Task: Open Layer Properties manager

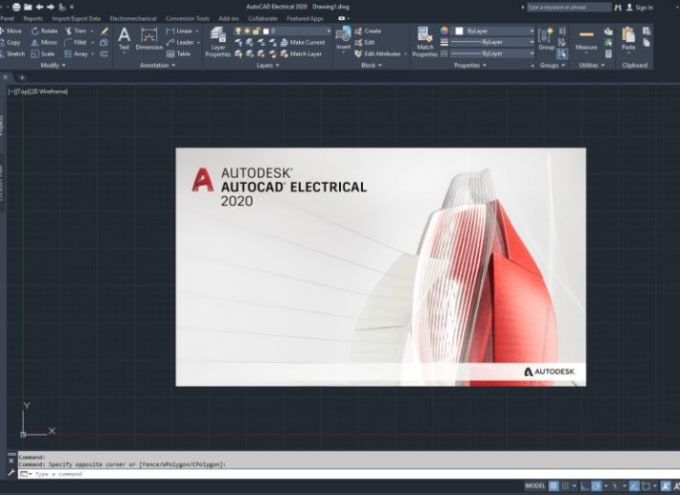Action: click(x=218, y=42)
